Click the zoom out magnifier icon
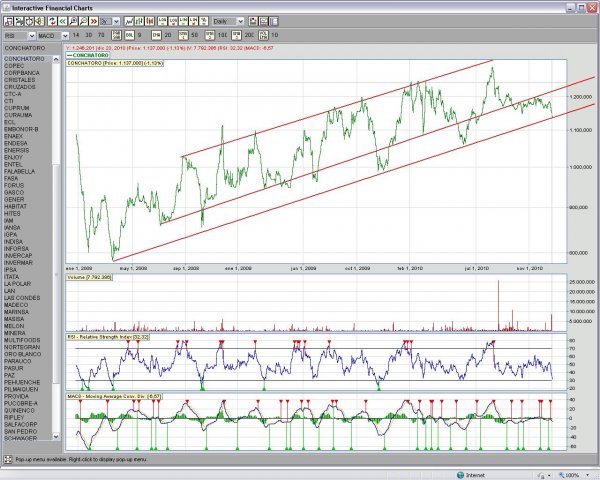Viewport: 600px width, 480px height. pyautogui.click(x=84, y=20)
